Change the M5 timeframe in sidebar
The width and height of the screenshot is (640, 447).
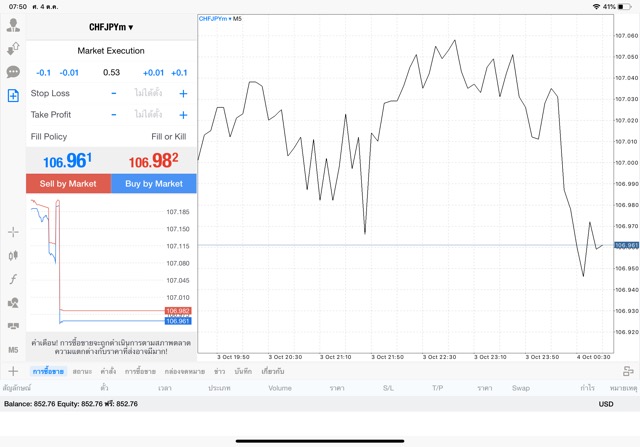(13, 350)
